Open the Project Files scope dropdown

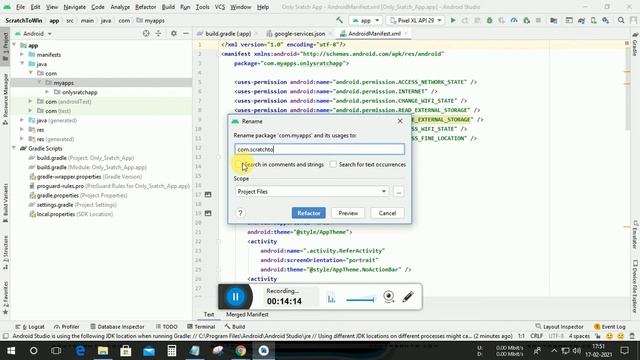(312, 191)
